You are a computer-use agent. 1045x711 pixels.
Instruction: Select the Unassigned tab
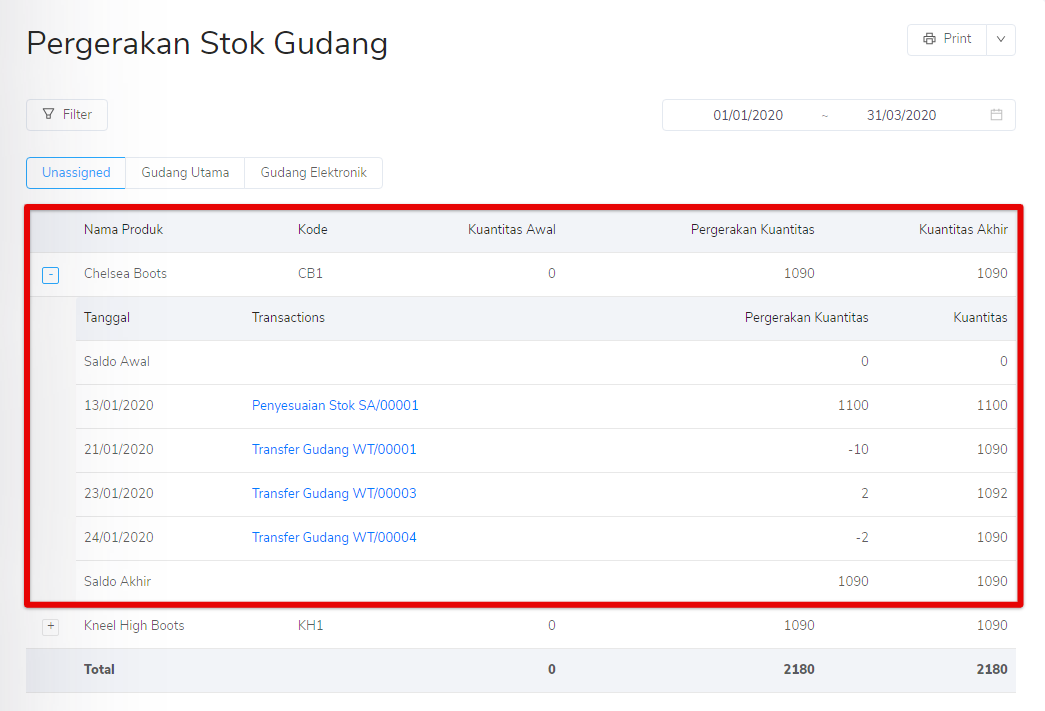(75, 172)
